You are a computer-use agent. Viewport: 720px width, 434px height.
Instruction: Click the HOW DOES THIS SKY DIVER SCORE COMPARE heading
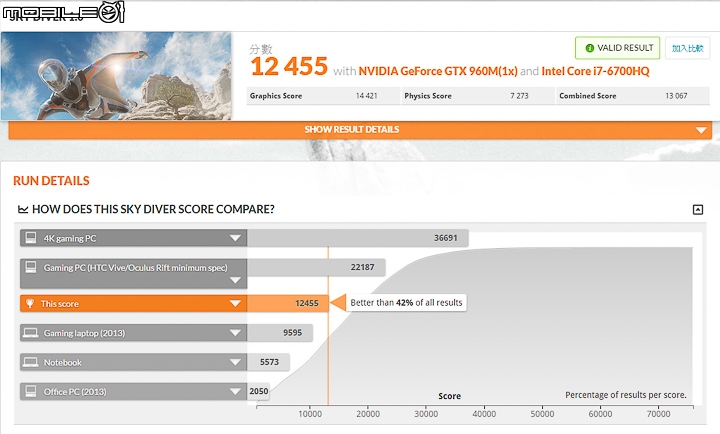tap(153, 209)
